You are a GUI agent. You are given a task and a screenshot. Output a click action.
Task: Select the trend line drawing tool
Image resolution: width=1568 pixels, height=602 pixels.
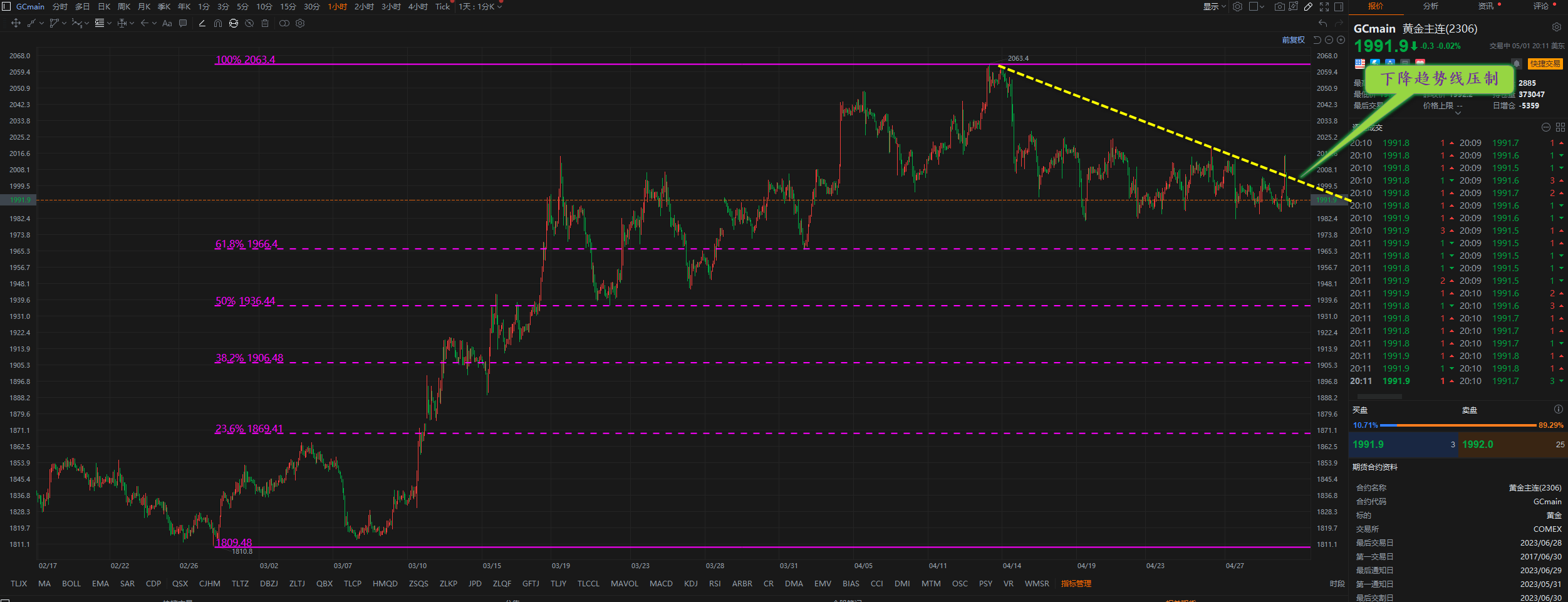pyautogui.click(x=31, y=23)
